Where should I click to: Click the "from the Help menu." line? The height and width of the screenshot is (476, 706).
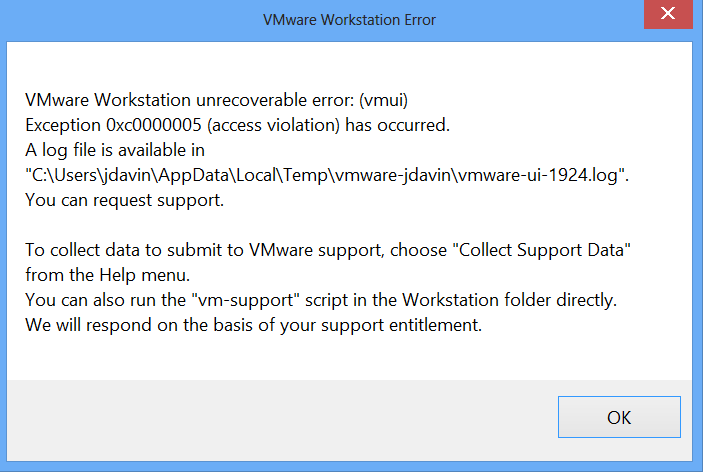pyautogui.click(x=108, y=275)
